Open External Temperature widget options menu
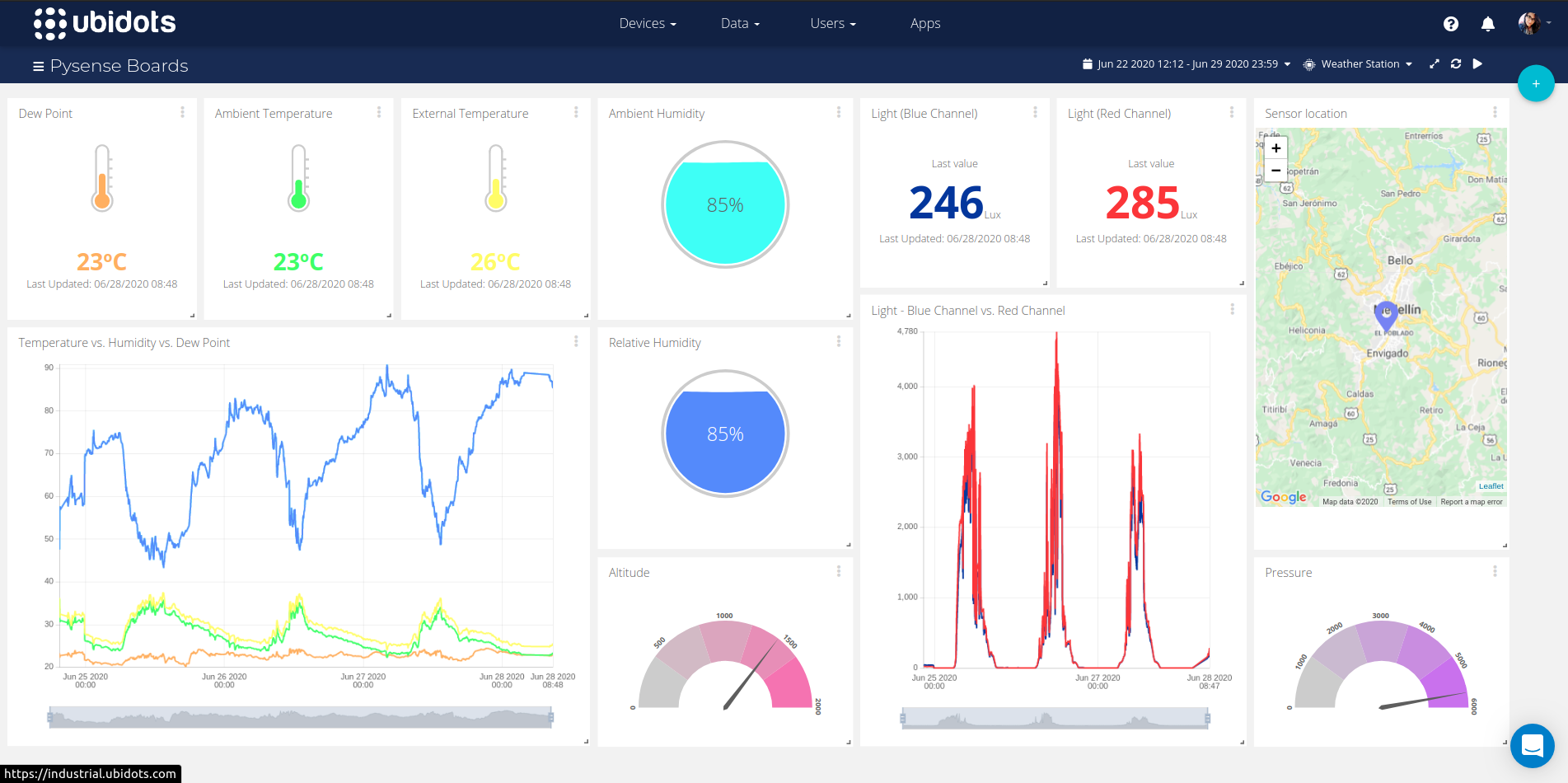This screenshot has width=1568, height=783. (x=576, y=112)
